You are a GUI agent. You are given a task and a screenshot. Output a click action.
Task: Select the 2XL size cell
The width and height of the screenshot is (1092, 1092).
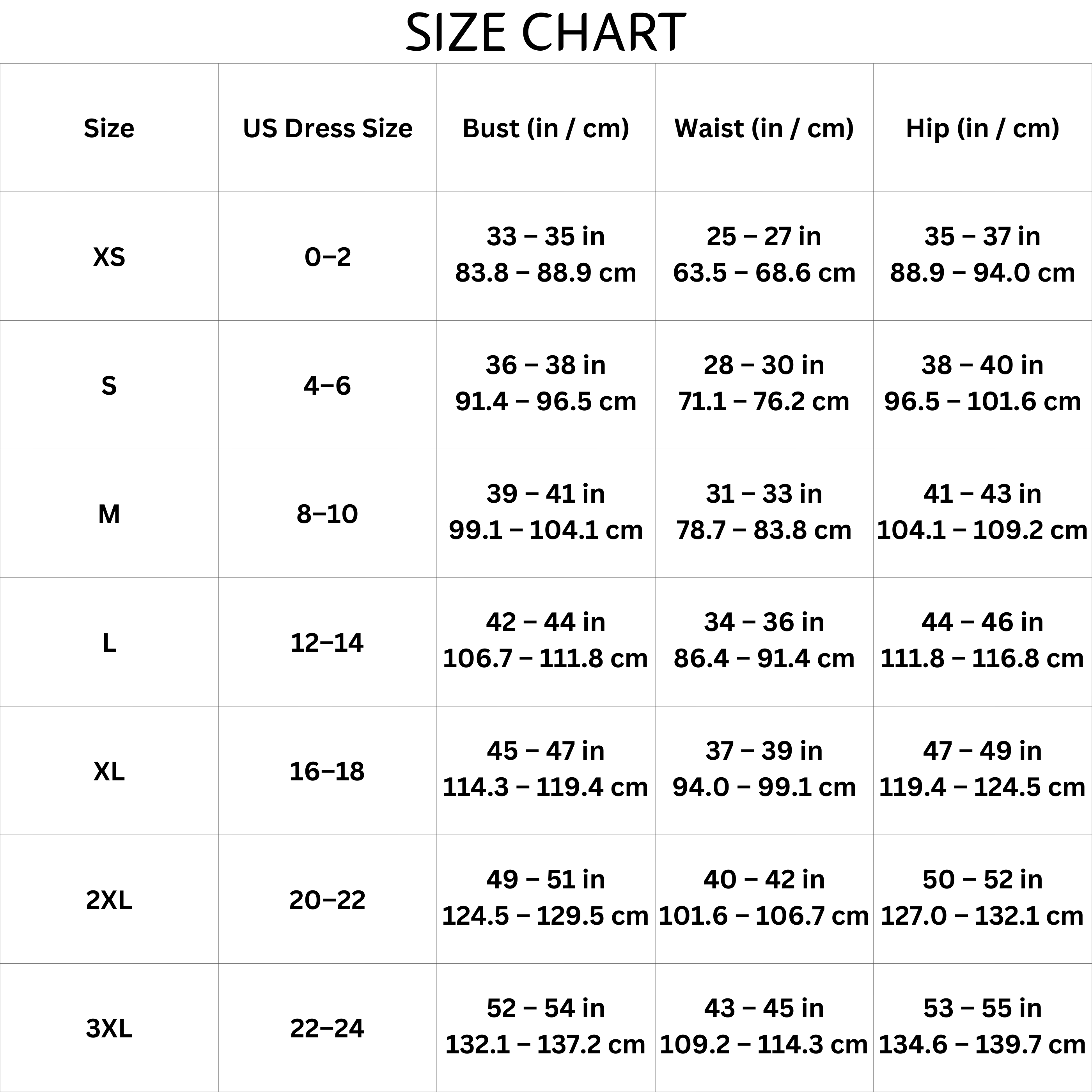tap(109, 900)
